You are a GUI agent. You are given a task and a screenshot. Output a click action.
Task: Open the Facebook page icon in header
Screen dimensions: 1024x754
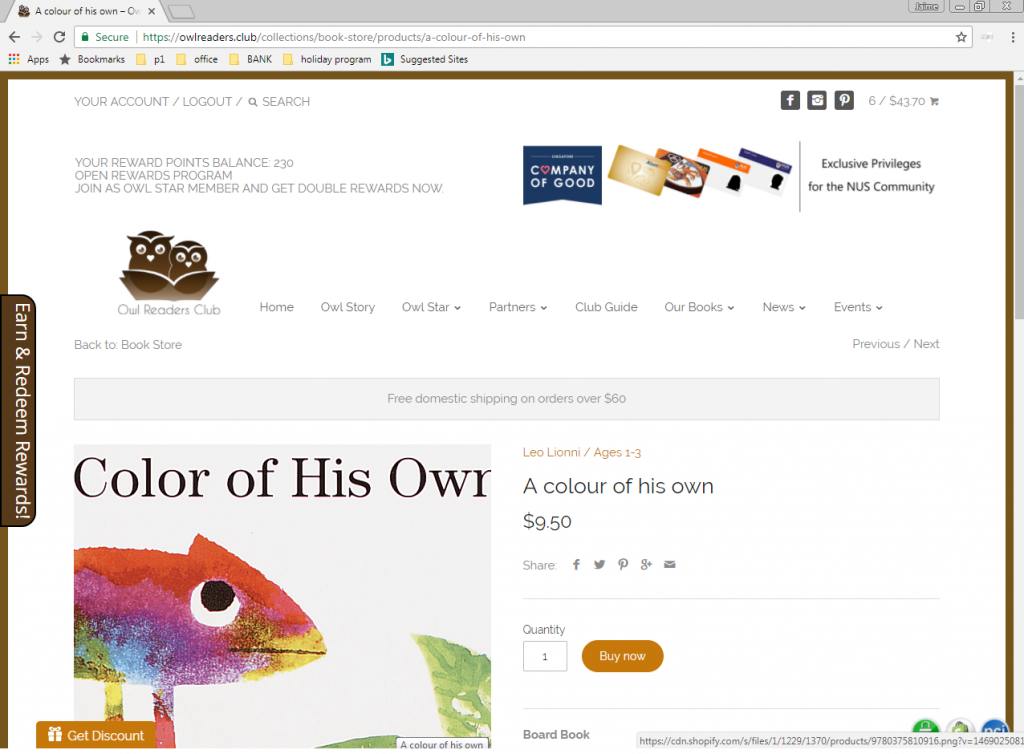(x=790, y=101)
